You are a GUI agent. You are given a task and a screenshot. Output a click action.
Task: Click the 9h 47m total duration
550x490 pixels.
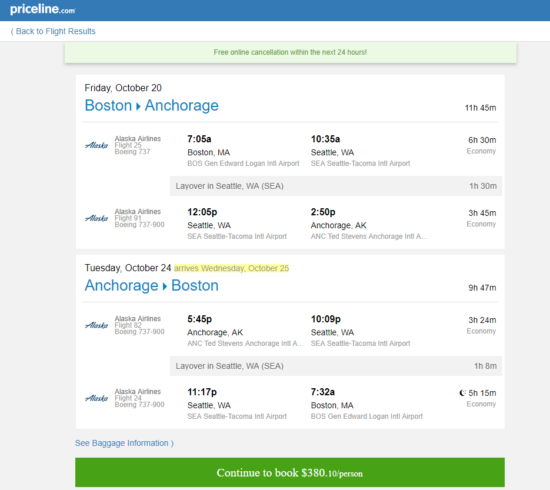point(482,288)
